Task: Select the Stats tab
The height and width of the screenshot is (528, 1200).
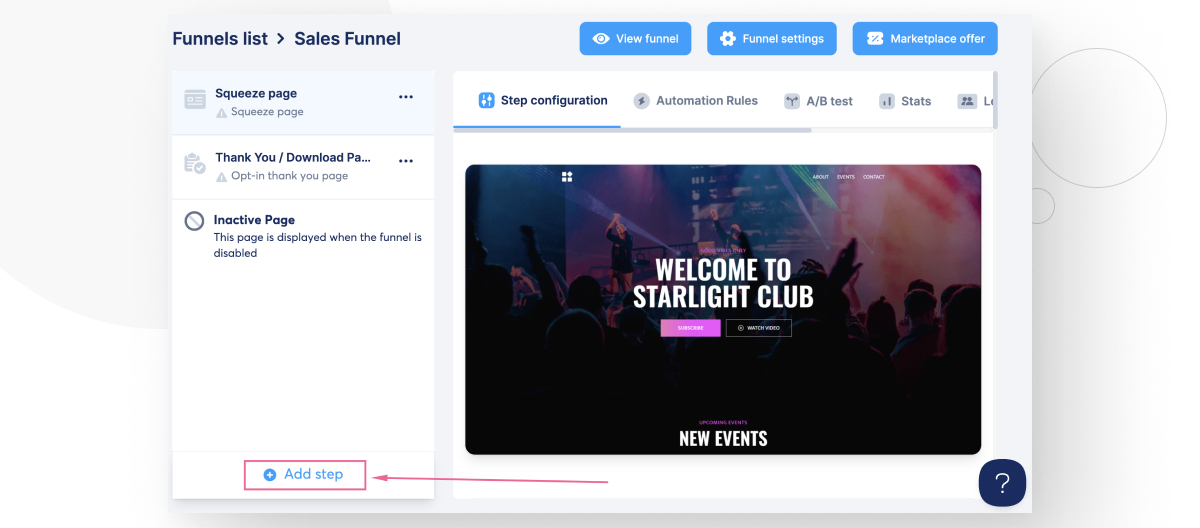Action: click(905, 101)
